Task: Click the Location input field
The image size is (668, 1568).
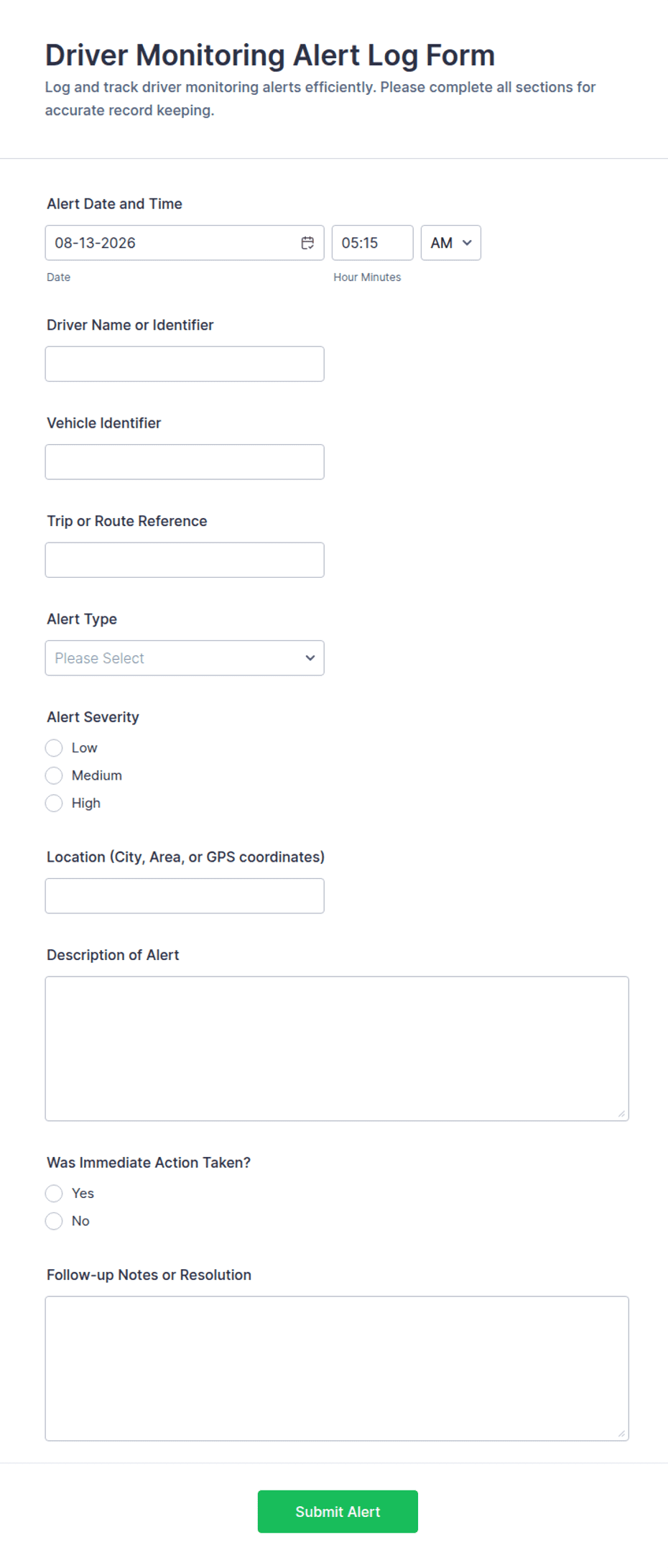Action: point(185,896)
